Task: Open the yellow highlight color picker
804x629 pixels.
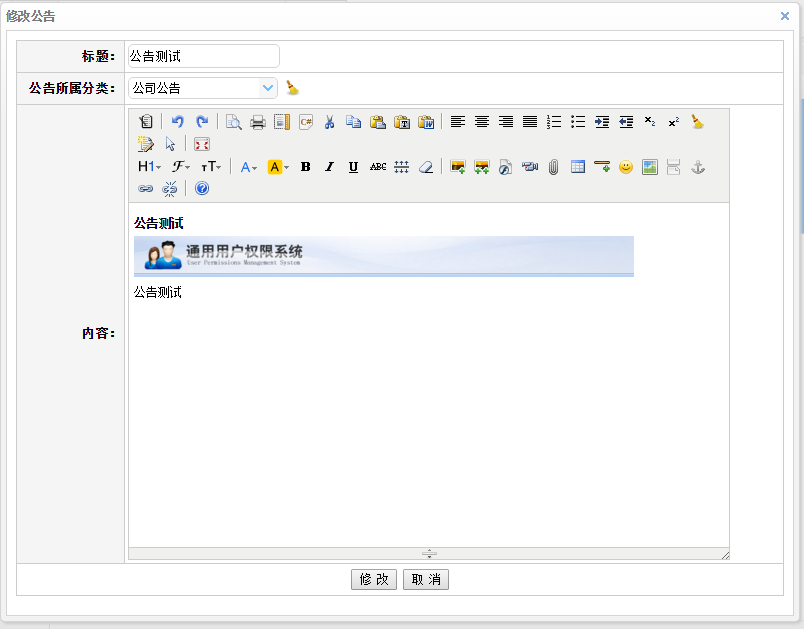Action: click(278, 167)
